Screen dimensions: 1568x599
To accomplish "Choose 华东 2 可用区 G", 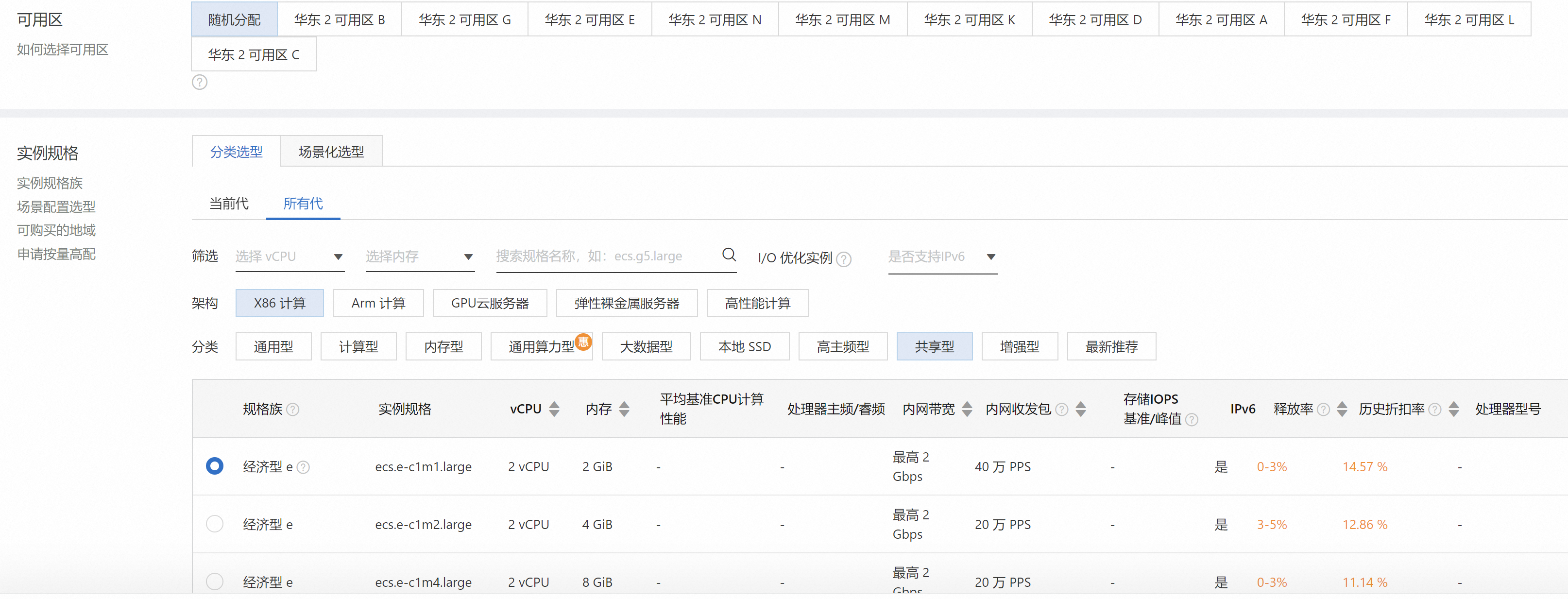I will 464,19.
